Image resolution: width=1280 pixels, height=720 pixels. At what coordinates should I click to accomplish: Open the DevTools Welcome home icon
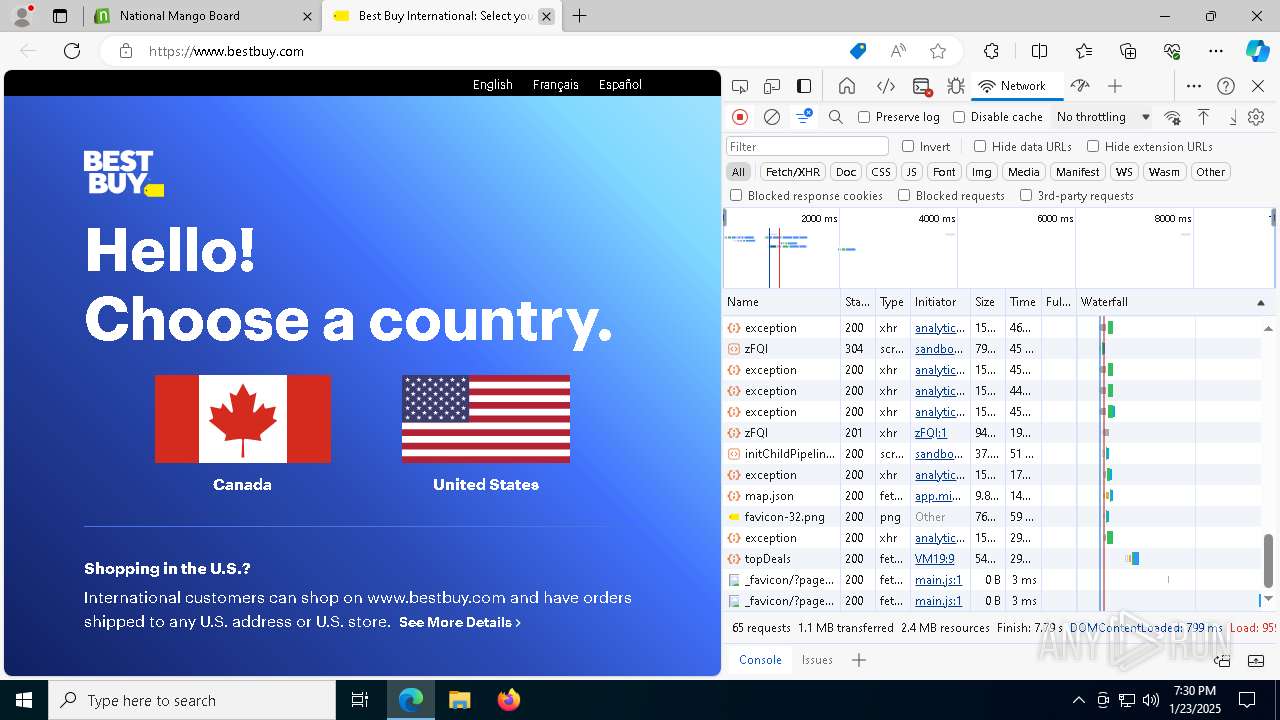[x=846, y=86]
